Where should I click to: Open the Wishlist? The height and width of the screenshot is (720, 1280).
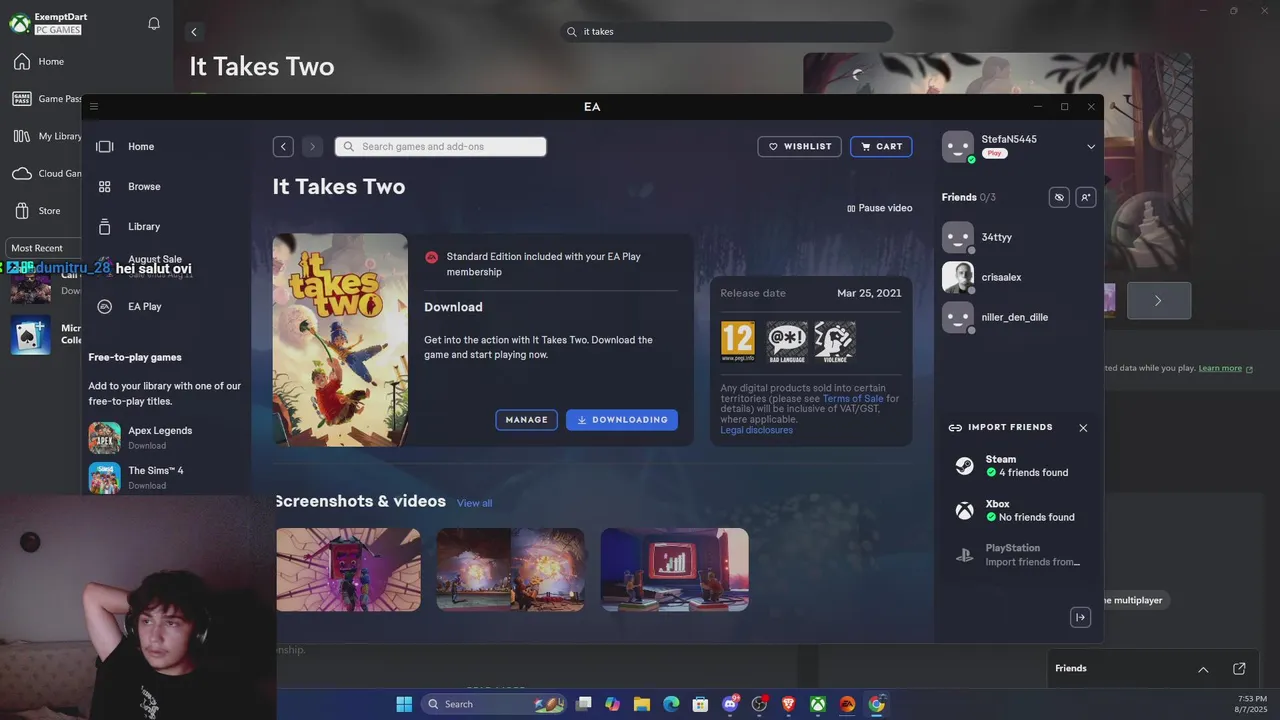[x=799, y=146]
